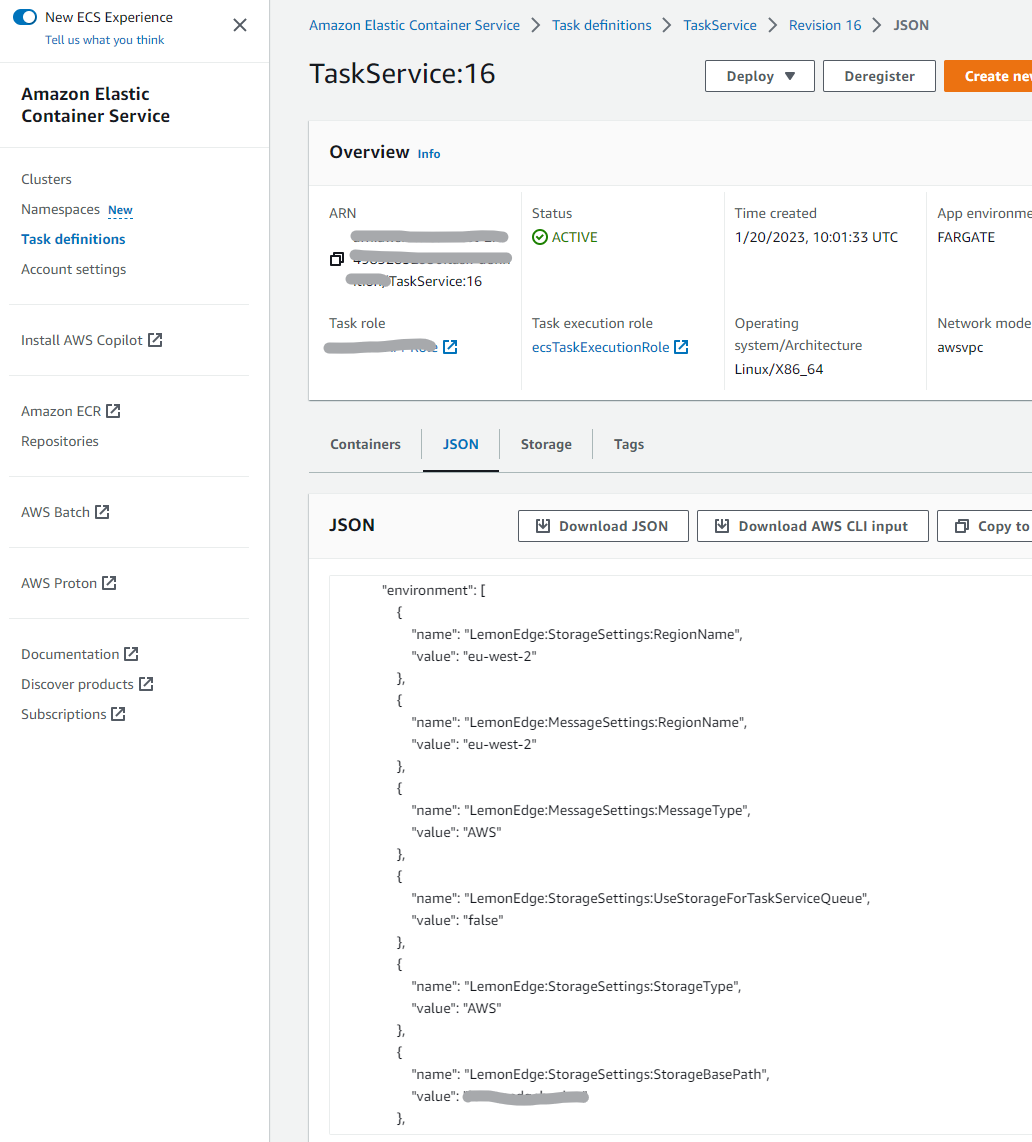Click the Deregister button
Image resolution: width=1032 pixels, height=1142 pixels.
(x=879, y=76)
